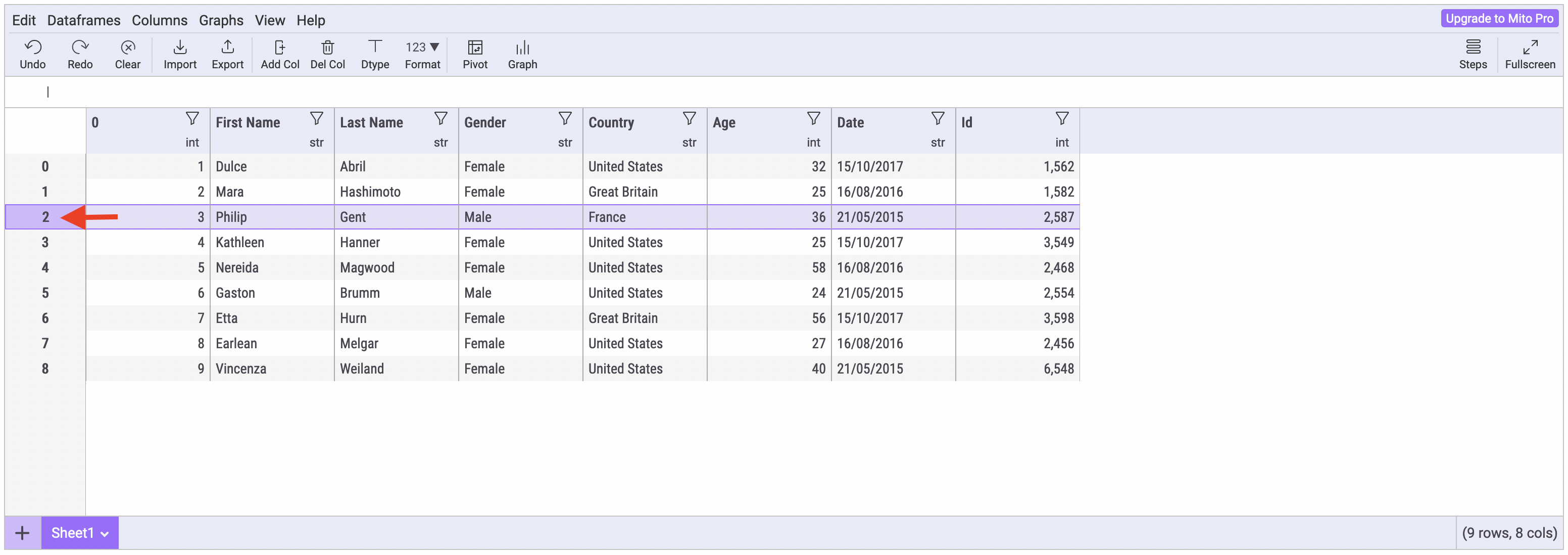Click the str dtype under Date

pos(938,143)
